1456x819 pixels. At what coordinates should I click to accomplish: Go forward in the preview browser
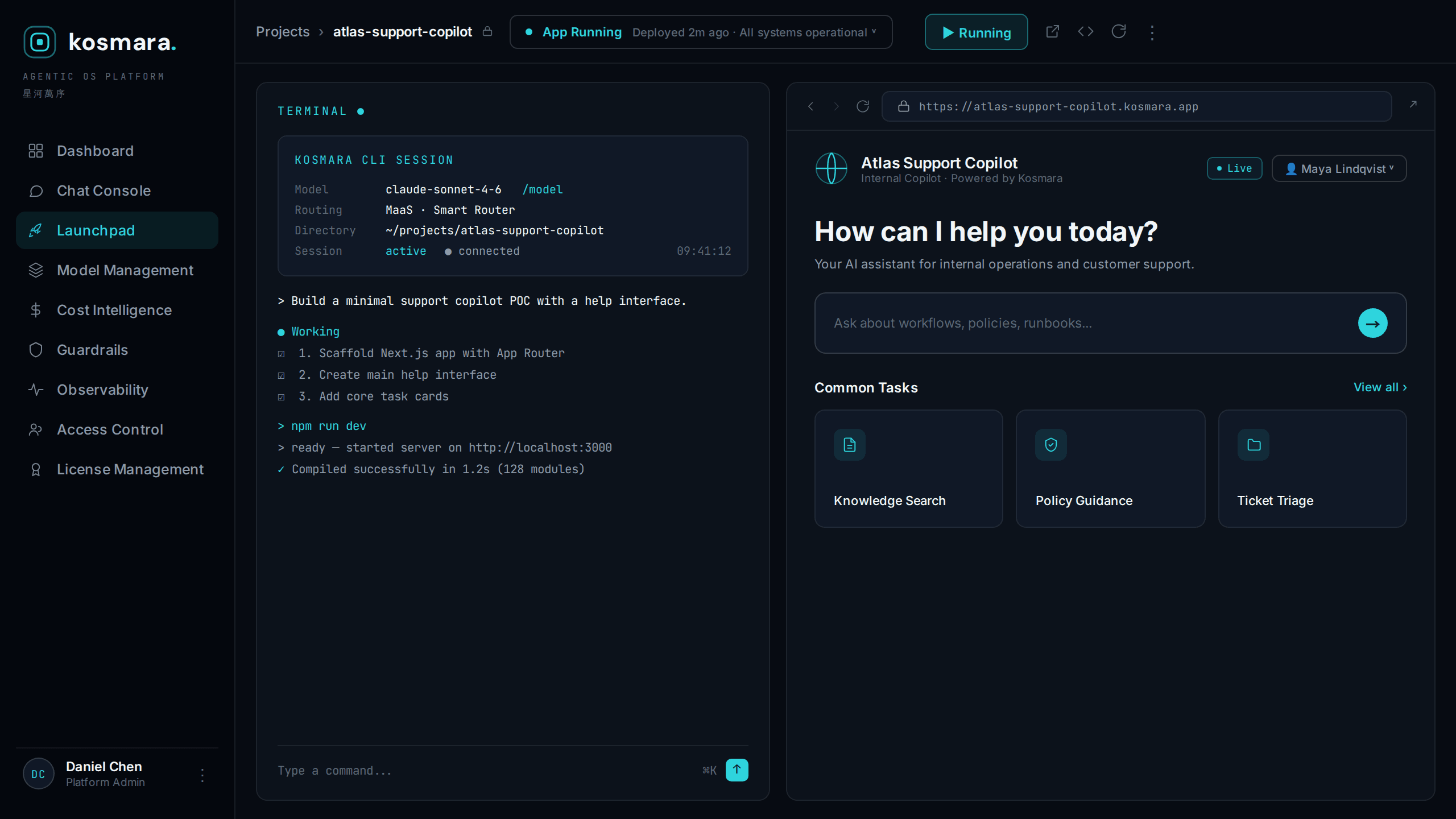tap(836, 106)
